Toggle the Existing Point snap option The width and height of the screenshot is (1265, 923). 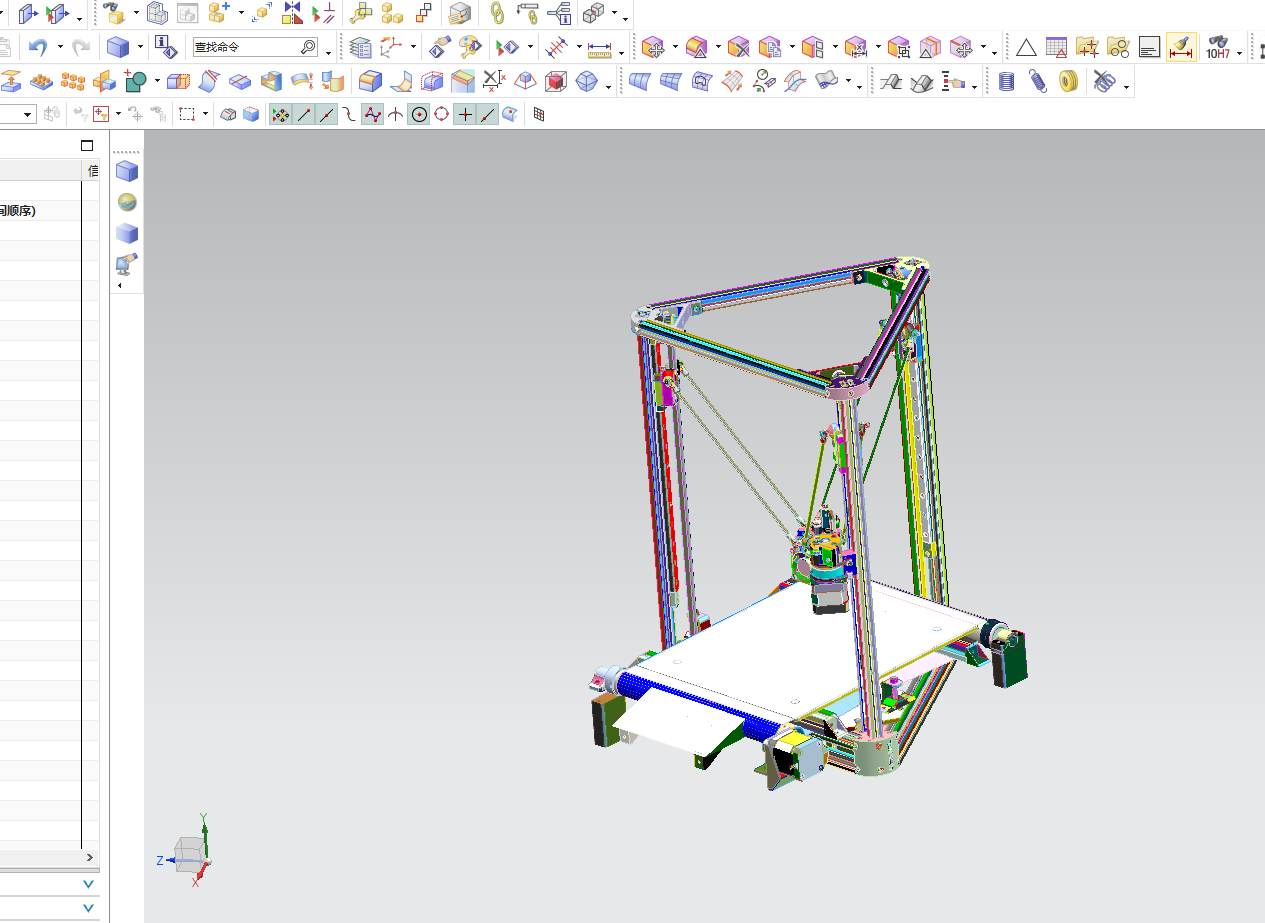click(465, 115)
